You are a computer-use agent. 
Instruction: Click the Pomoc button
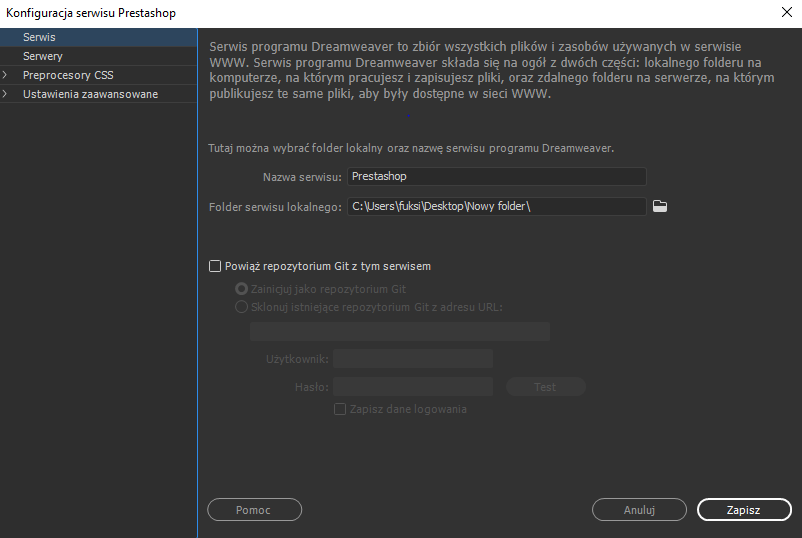[255, 509]
